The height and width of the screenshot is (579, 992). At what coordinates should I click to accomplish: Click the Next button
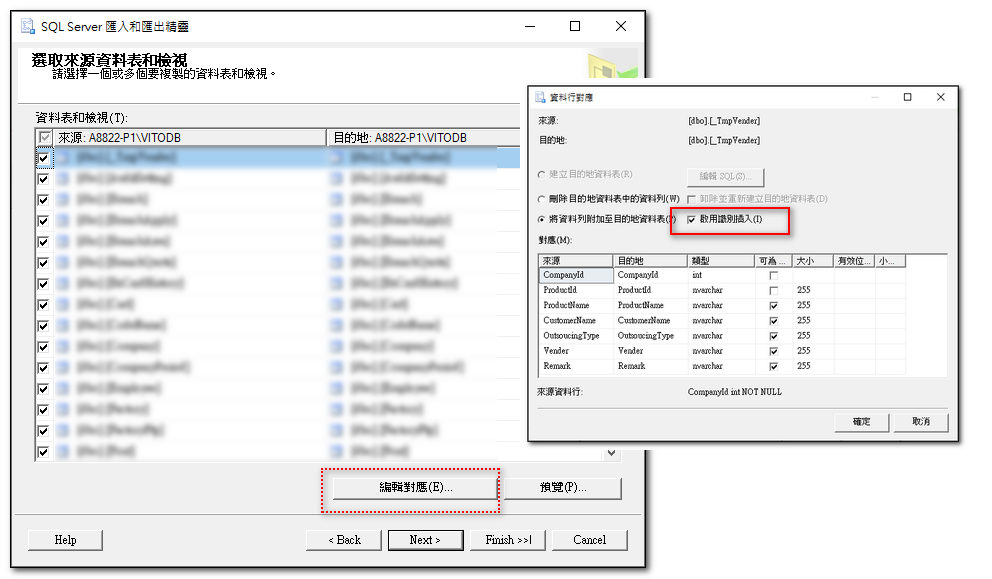tap(425, 539)
